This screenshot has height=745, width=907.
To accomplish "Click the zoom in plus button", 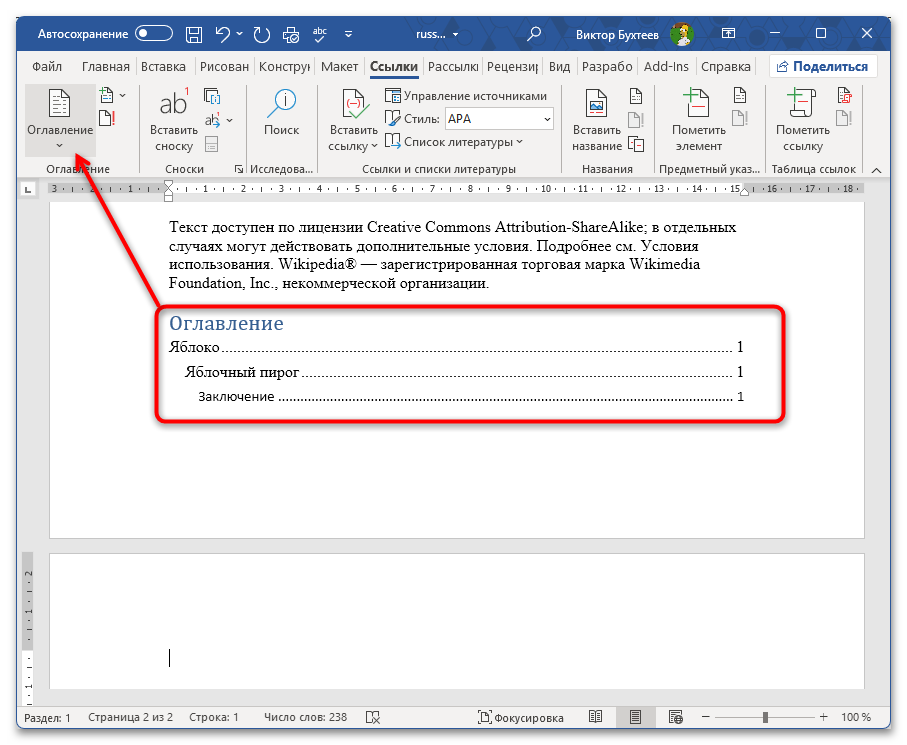I will tap(823, 717).
